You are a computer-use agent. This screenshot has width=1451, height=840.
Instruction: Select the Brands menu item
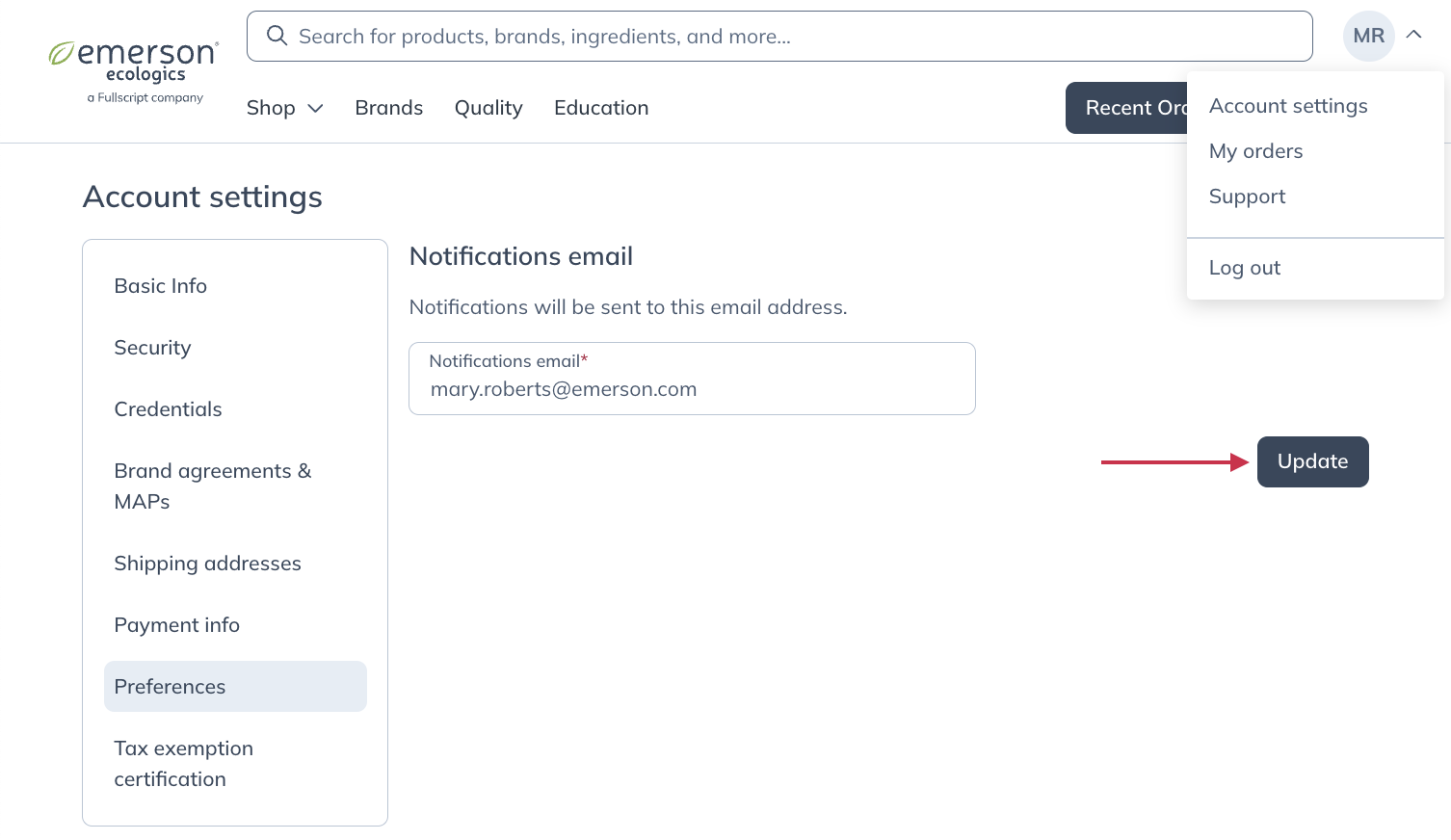pyautogui.click(x=388, y=108)
